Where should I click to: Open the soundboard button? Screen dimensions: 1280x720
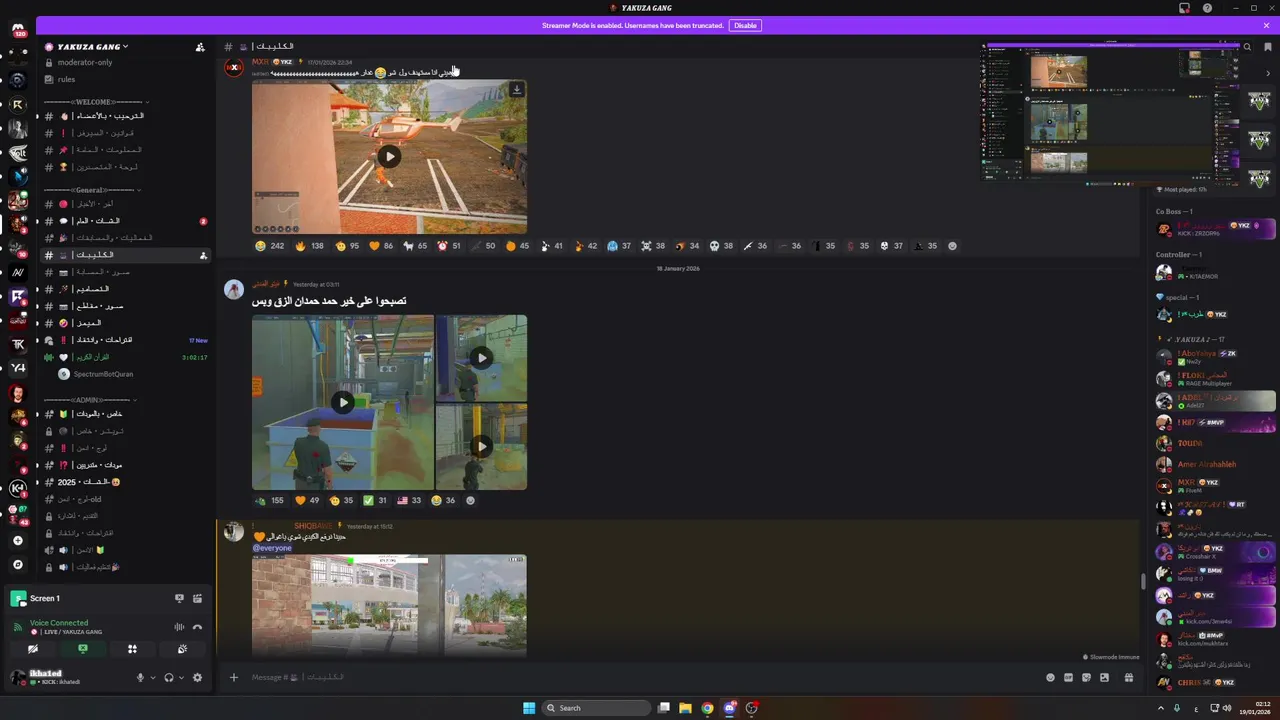pyautogui.click(x=182, y=649)
